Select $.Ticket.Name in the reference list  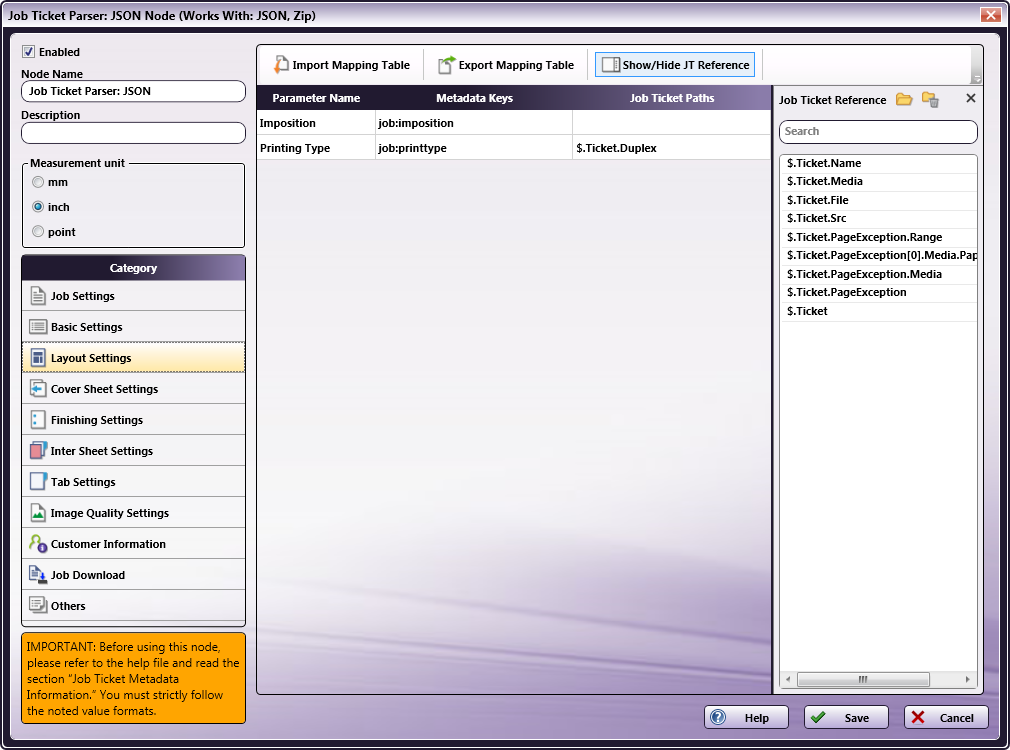pos(879,163)
